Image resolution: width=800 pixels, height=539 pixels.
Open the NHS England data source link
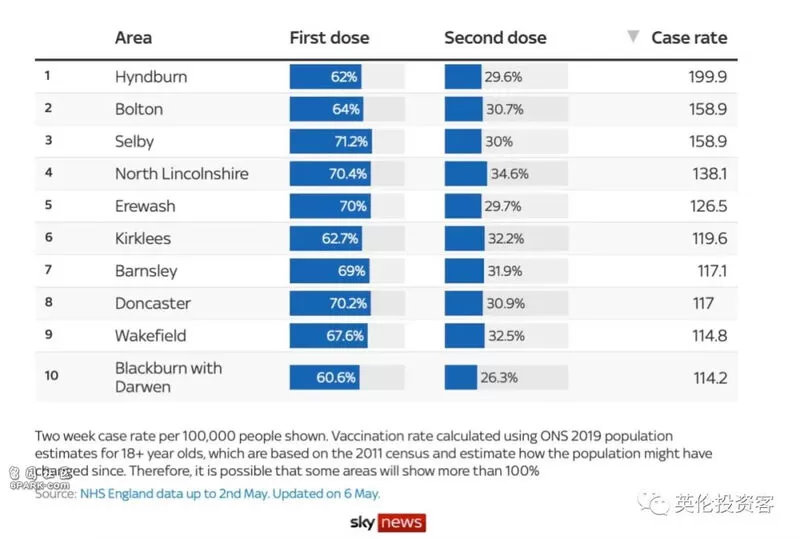pyautogui.click(x=230, y=494)
